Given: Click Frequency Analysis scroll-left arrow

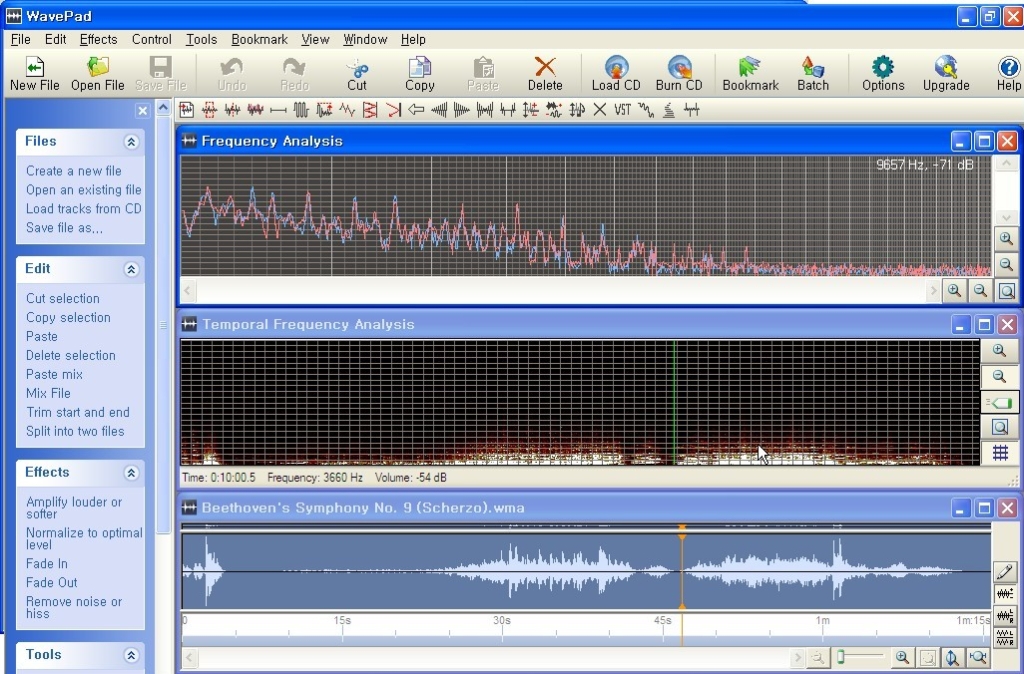Looking at the screenshot, I should (187, 291).
